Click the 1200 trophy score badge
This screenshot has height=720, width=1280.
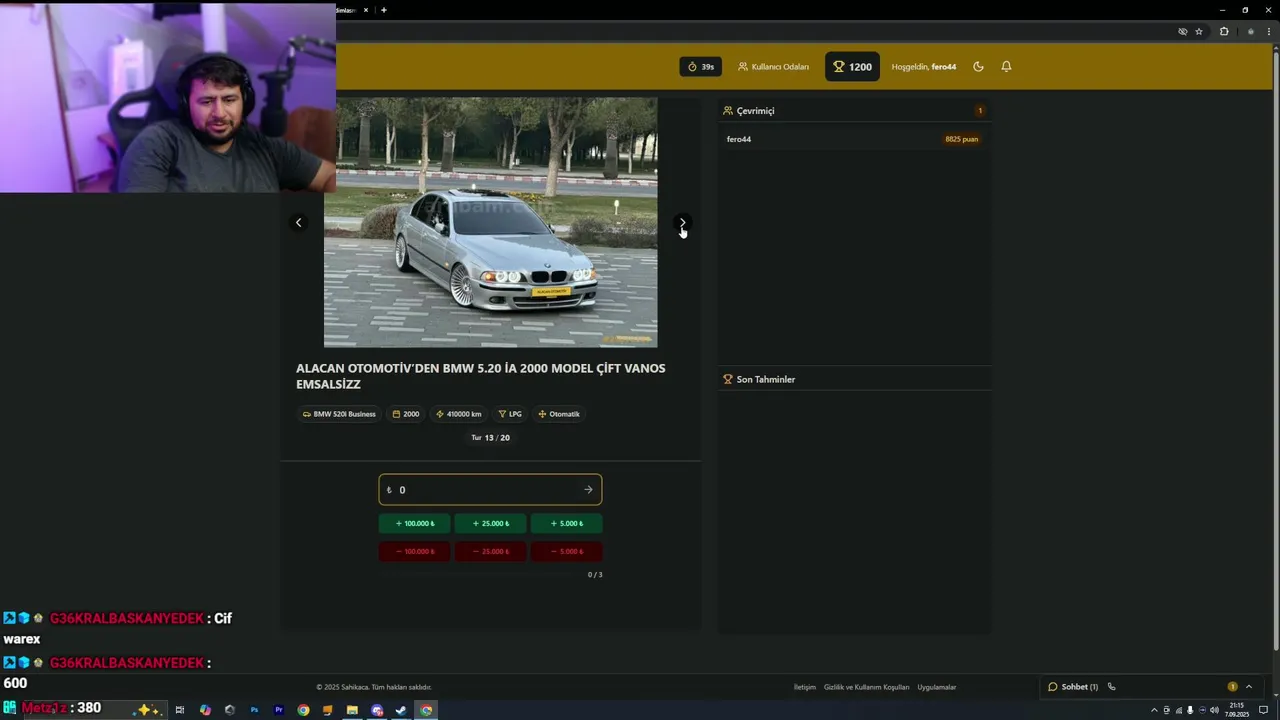[853, 67]
